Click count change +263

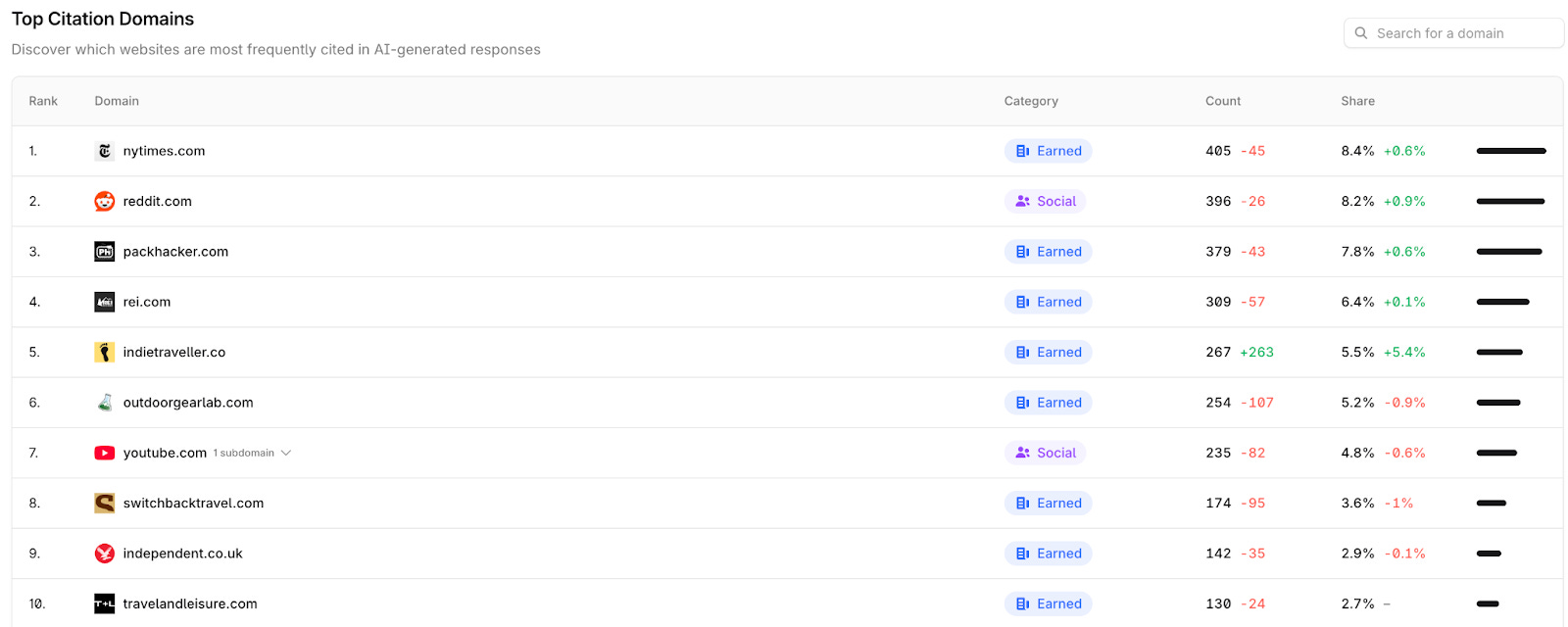click(1257, 352)
